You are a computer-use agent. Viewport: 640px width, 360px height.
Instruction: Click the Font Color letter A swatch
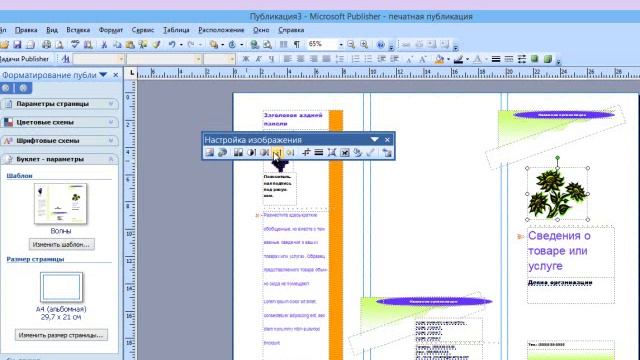tap(477, 59)
